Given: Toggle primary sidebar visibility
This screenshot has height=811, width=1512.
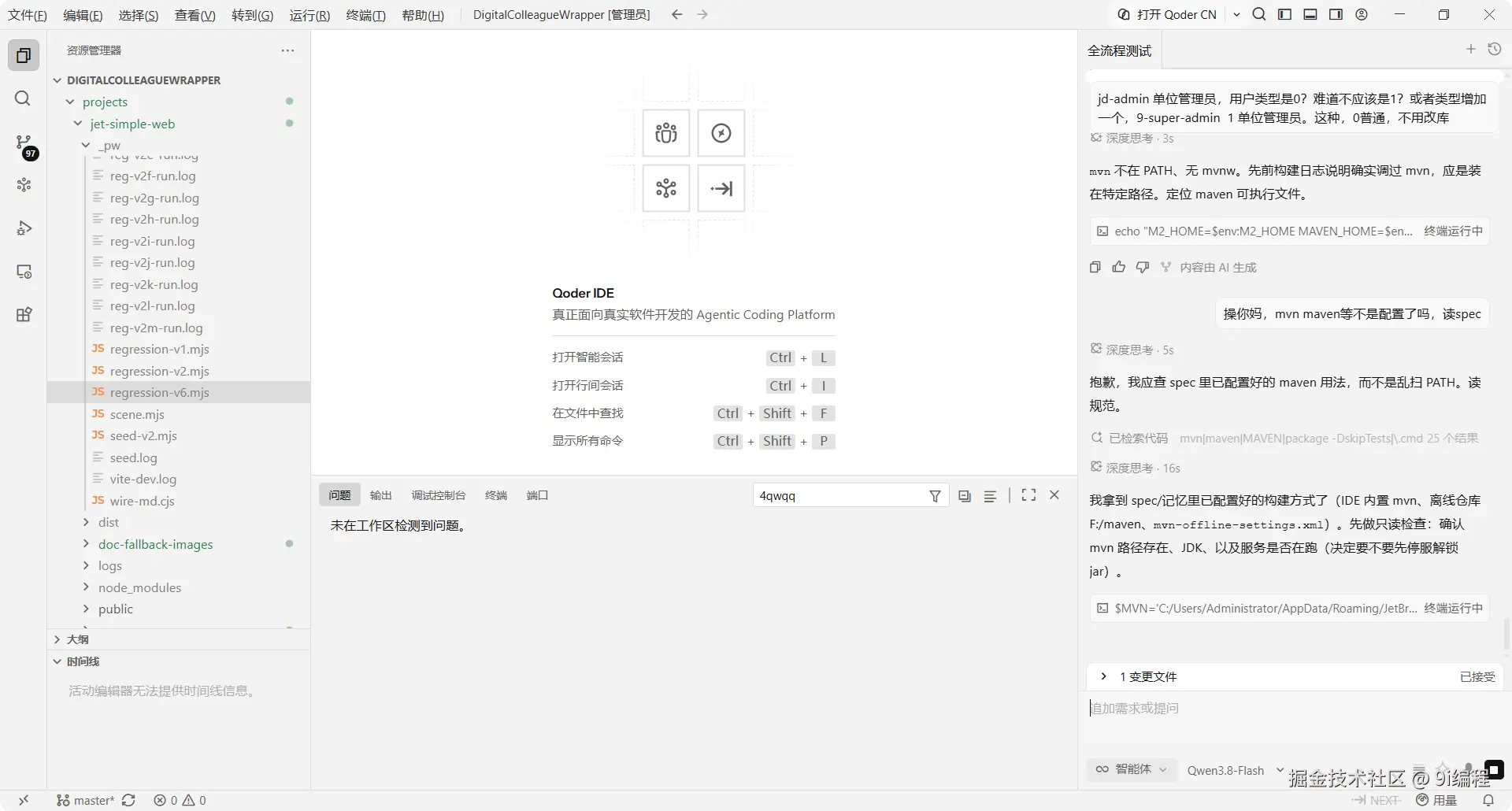Looking at the screenshot, I should coord(1284,14).
